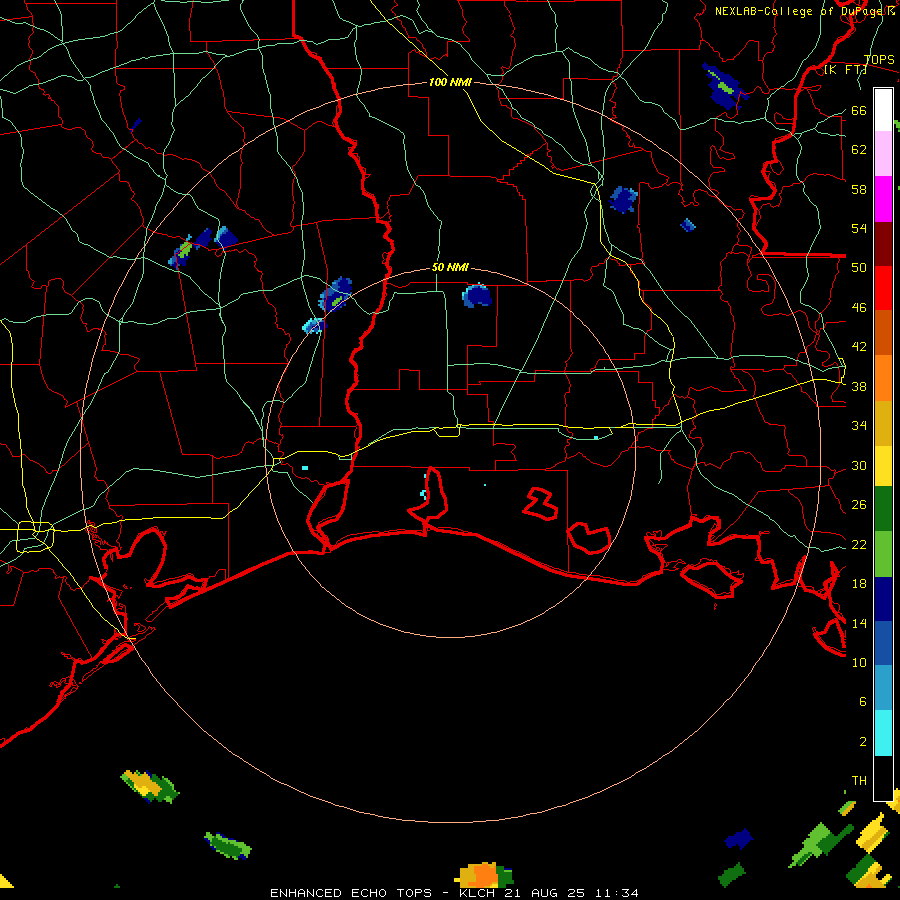The image size is (900, 900).
Task: Click the light green legend swatch
Action: point(883,554)
